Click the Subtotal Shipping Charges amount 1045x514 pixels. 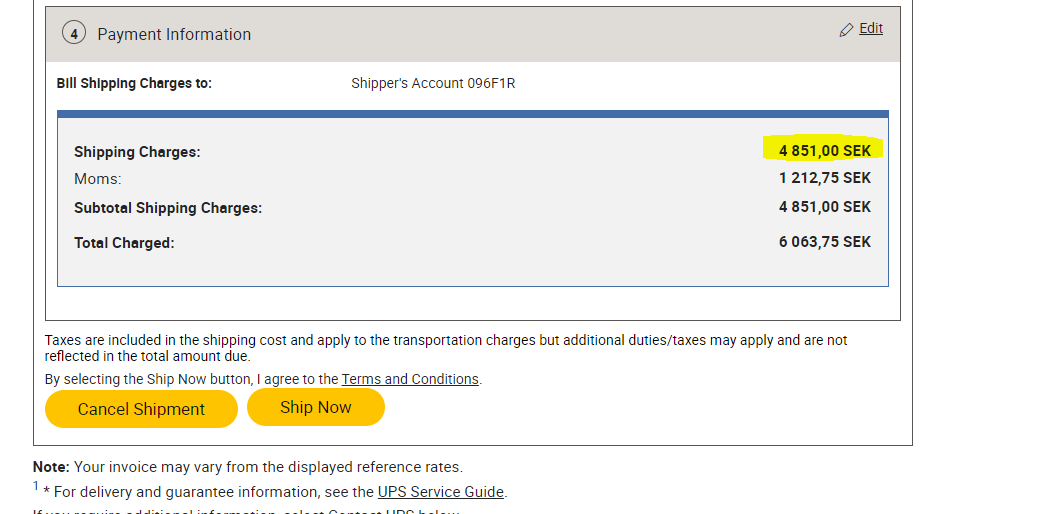[x=824, y=207]
